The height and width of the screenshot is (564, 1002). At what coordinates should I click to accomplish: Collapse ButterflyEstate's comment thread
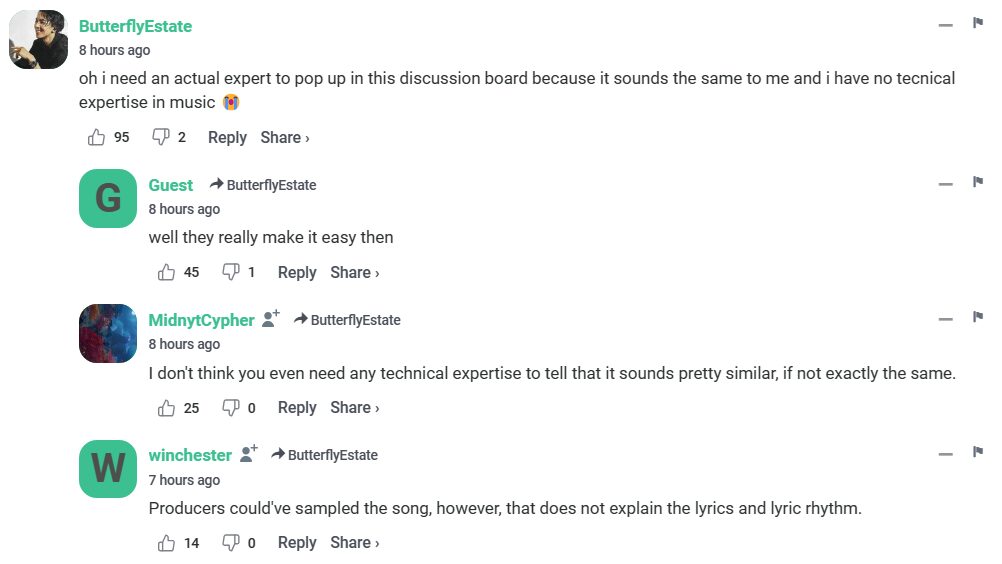[945, 25]
